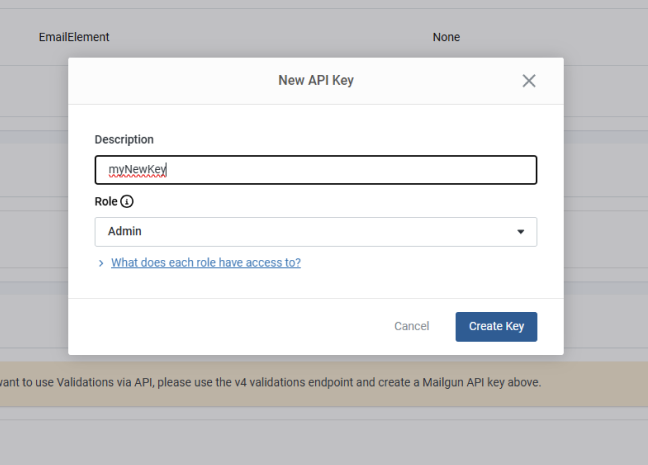Click the Validations API notice banner
Image resolution: width=648 pixels, height=465 pixels.
pyautogui.click(x=324, y=384)
